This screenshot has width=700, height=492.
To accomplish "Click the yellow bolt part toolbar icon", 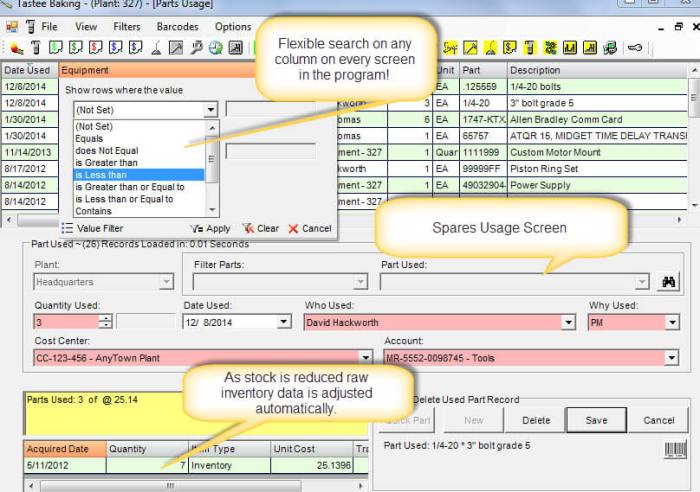I will tap(529, 47).
